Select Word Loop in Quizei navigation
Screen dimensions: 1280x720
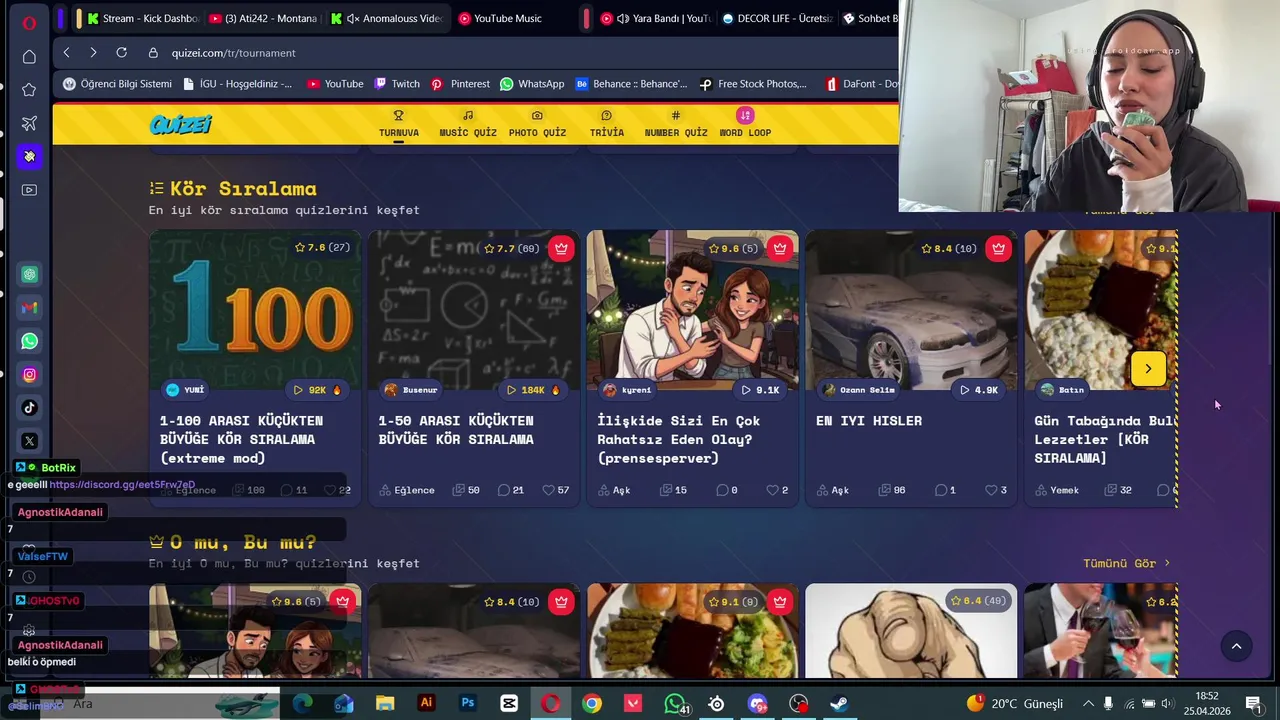coord(745,124)
